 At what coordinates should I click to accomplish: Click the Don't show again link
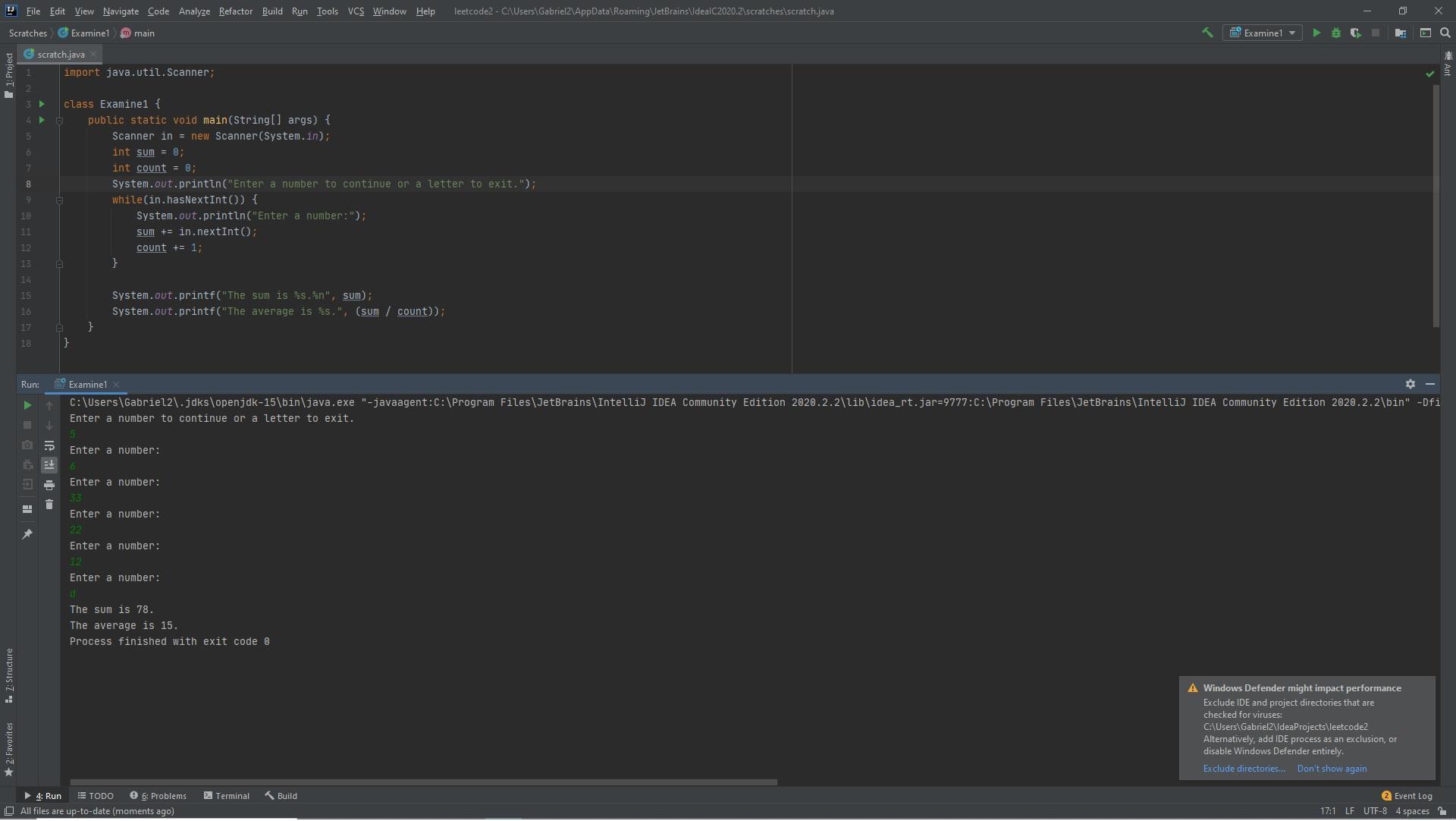[x=1332, y=769]
